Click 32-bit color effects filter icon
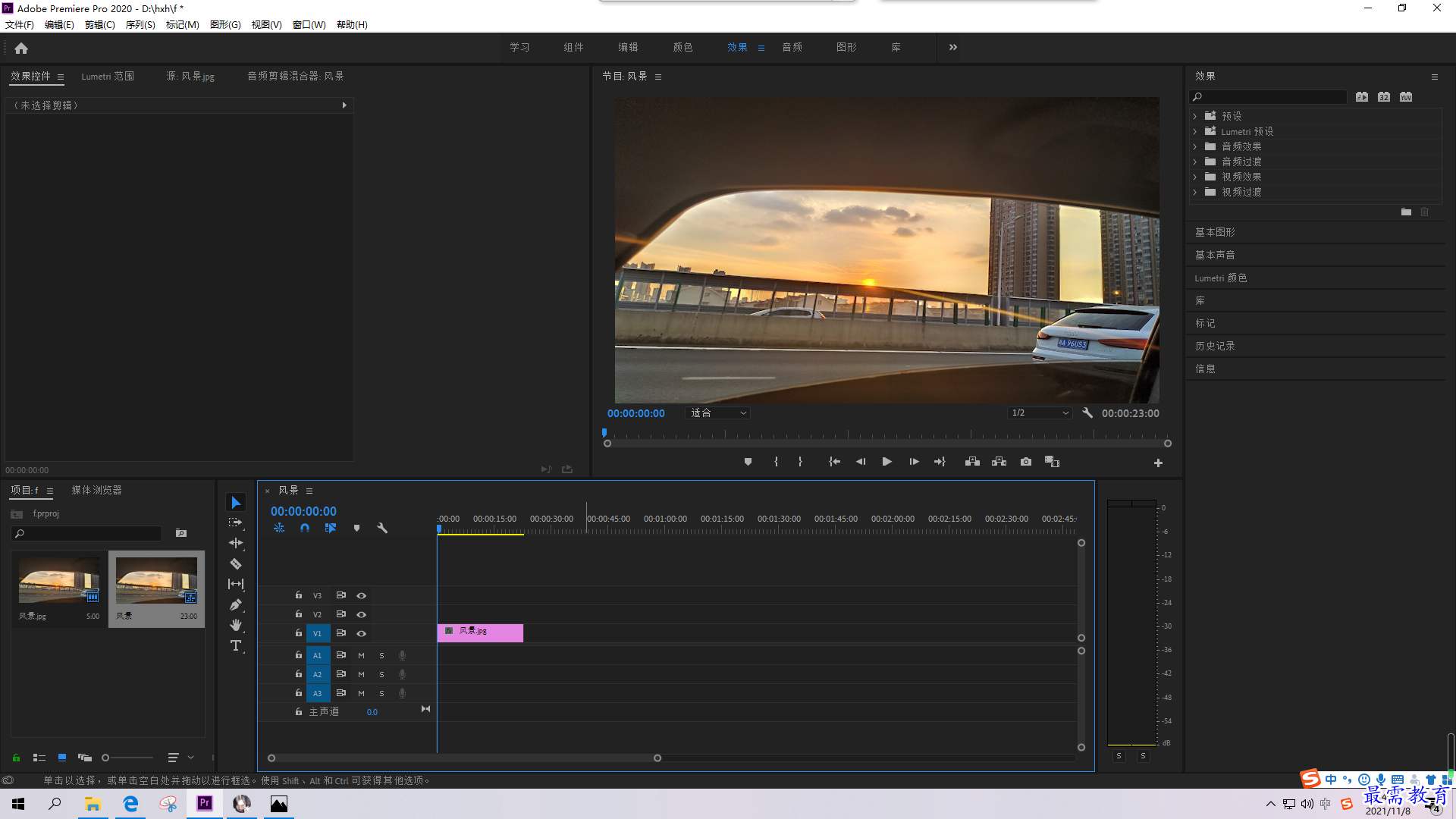Screen dimensions: 1456x819 click(1384, 97)
